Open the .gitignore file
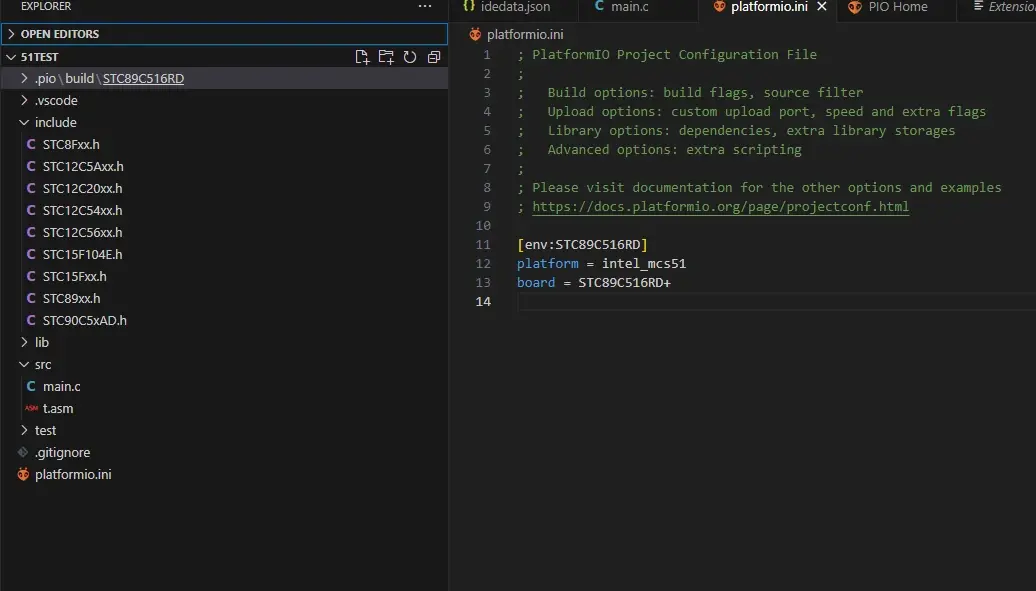1036x591 pixels. point(62,452)
